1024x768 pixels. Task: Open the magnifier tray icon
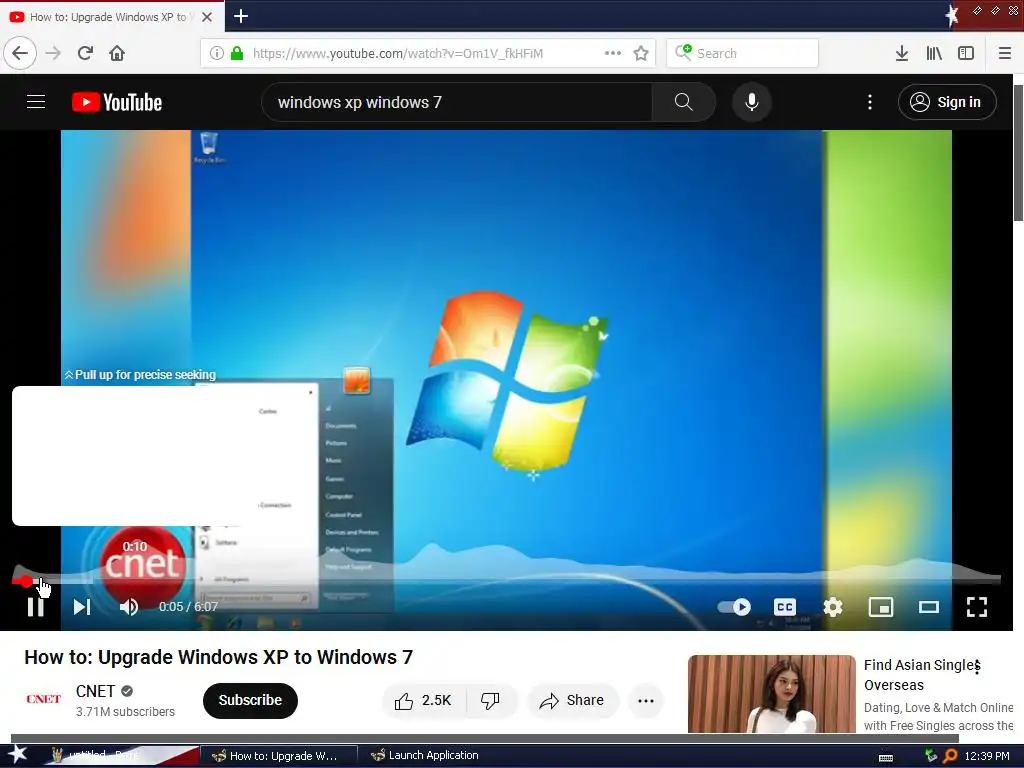[x=950, y=756]
